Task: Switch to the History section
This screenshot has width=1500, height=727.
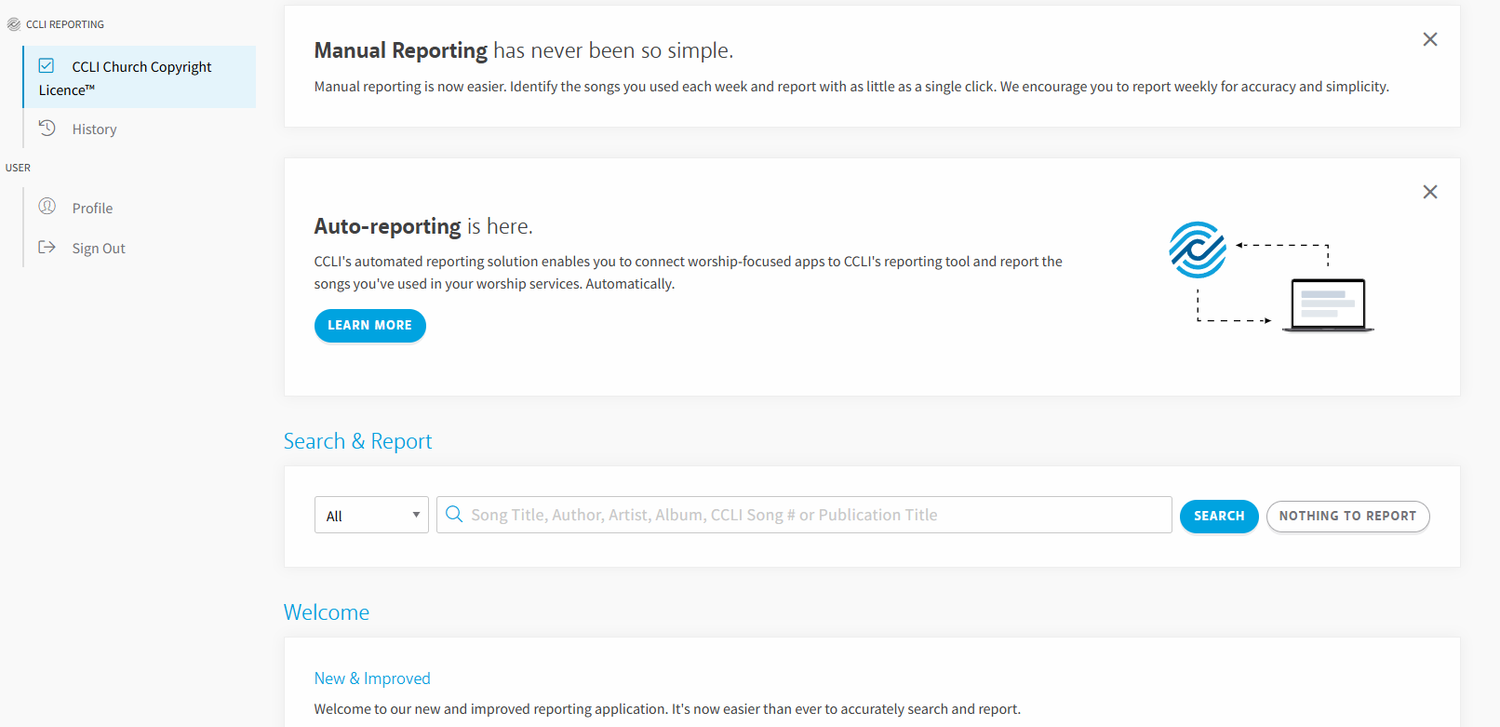Action: point(94,128)
